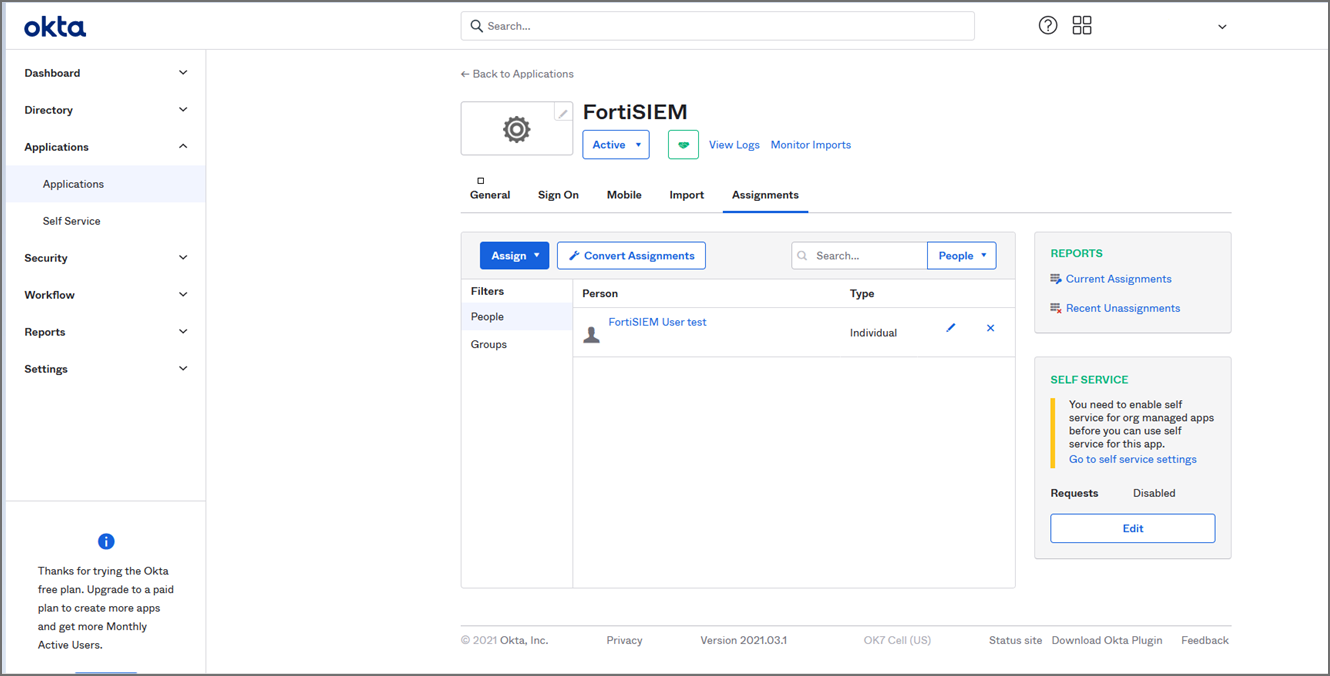This screenshot has width=1330, height=676.
Task: Go Back to Applications link
Action: 517,74
